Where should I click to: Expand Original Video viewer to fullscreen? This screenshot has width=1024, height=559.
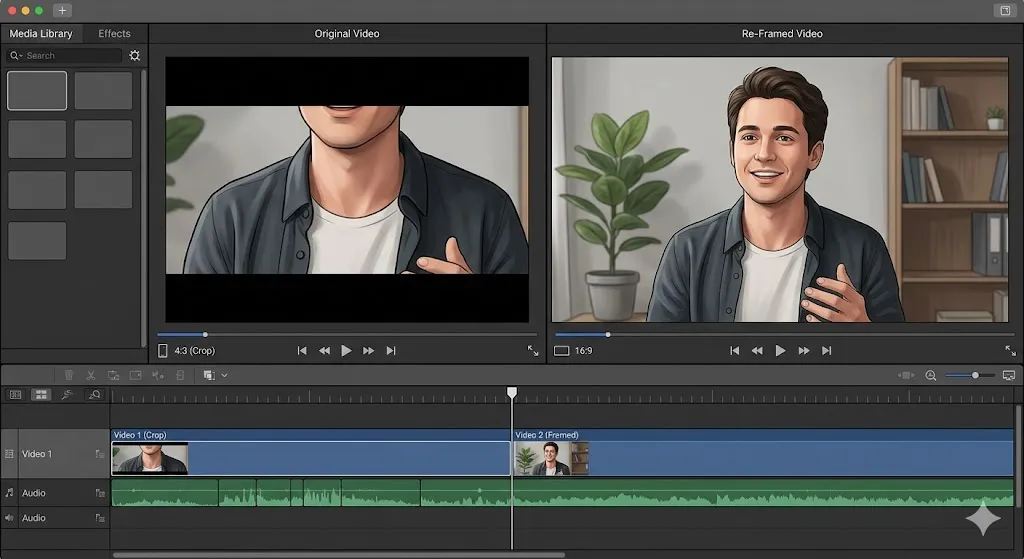pos(533,351)
